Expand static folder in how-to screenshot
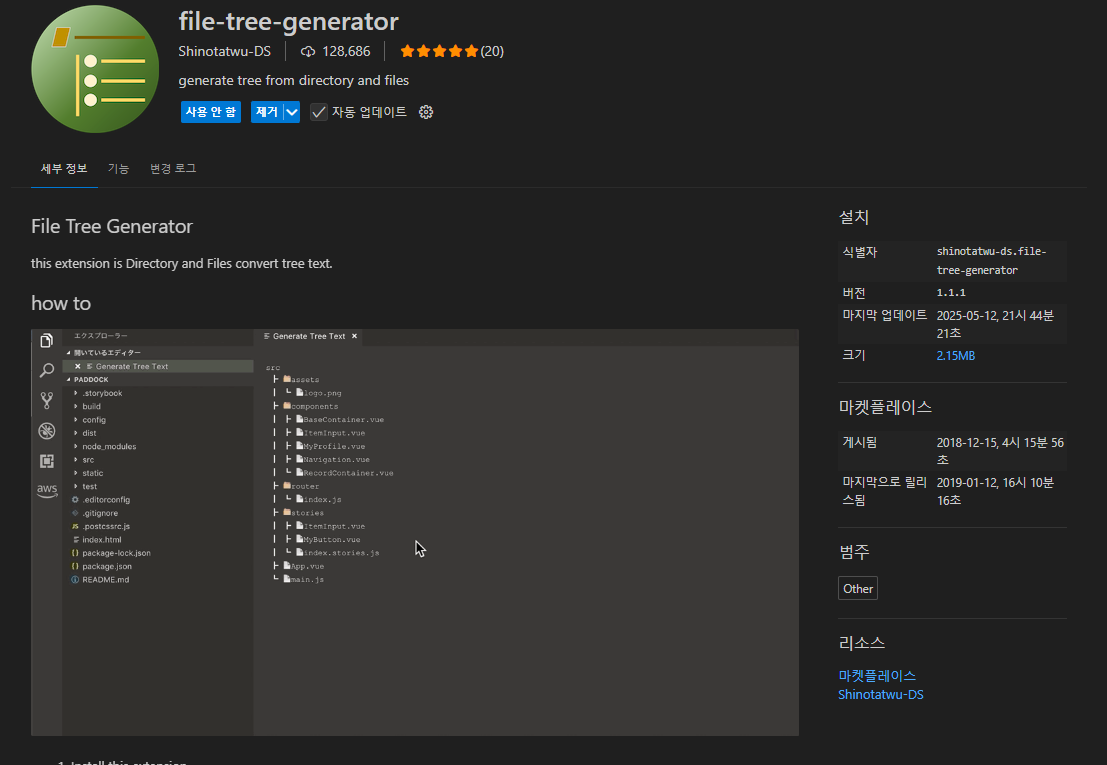The width and height of the screenshot is (1107, 765). 76,474
